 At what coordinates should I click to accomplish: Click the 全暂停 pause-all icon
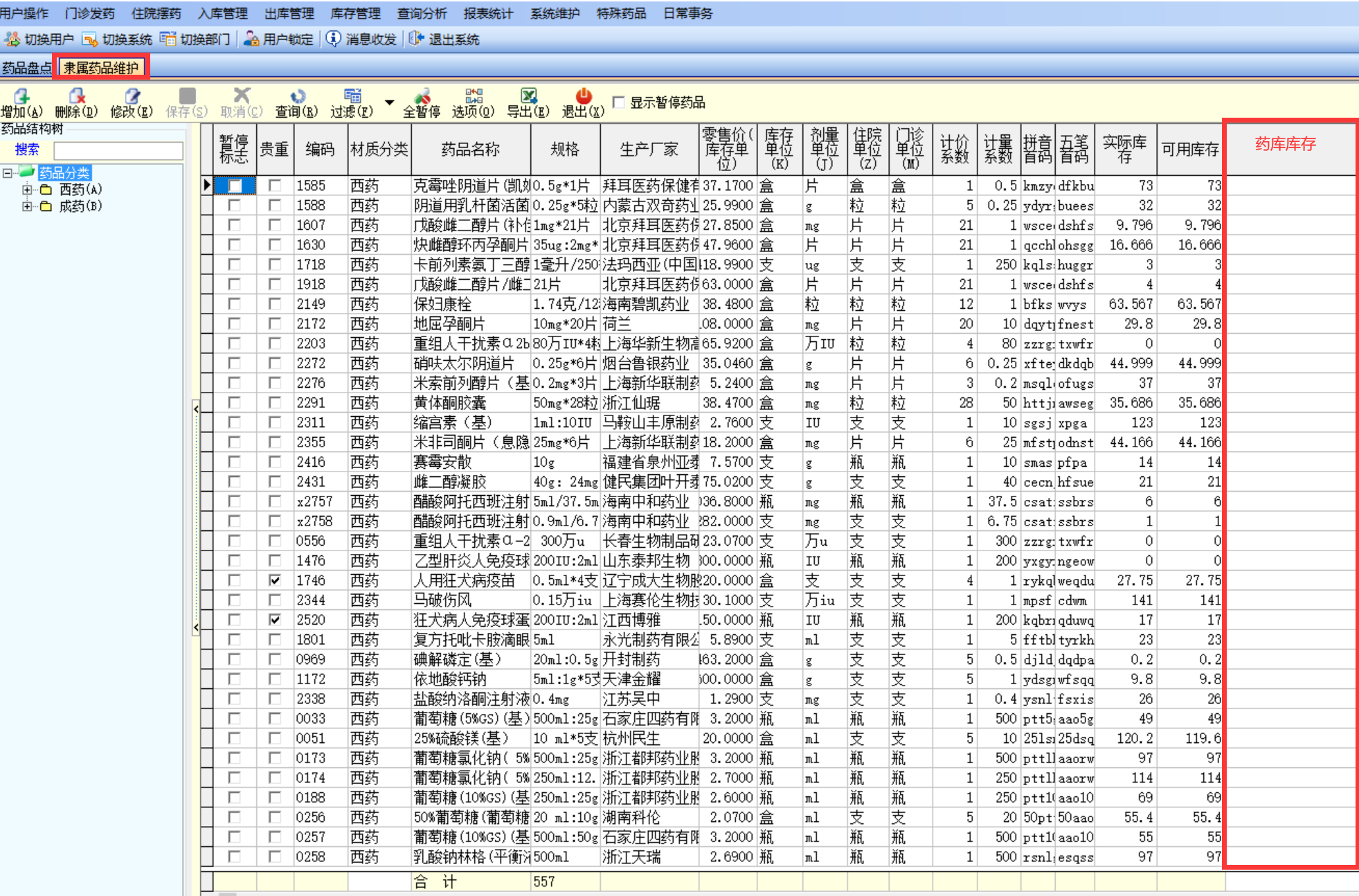tap(422, 96)
